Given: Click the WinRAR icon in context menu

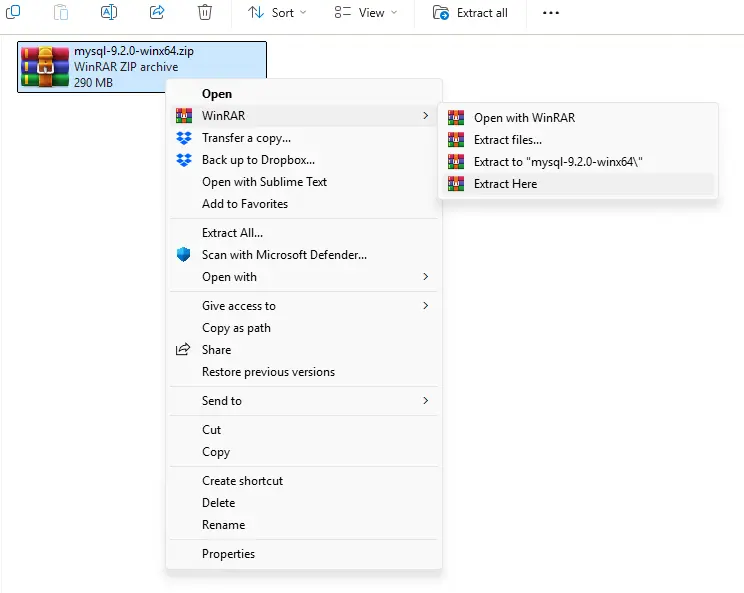Looking at the screenshot, I should click(x=184, y=115).
